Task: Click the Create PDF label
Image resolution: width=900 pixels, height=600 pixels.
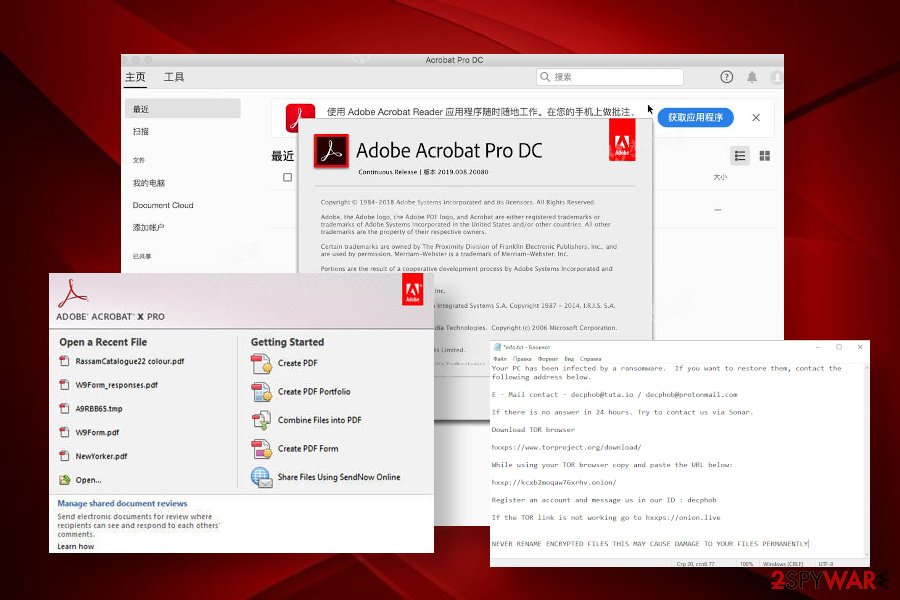Action: (x=297, y=363)
